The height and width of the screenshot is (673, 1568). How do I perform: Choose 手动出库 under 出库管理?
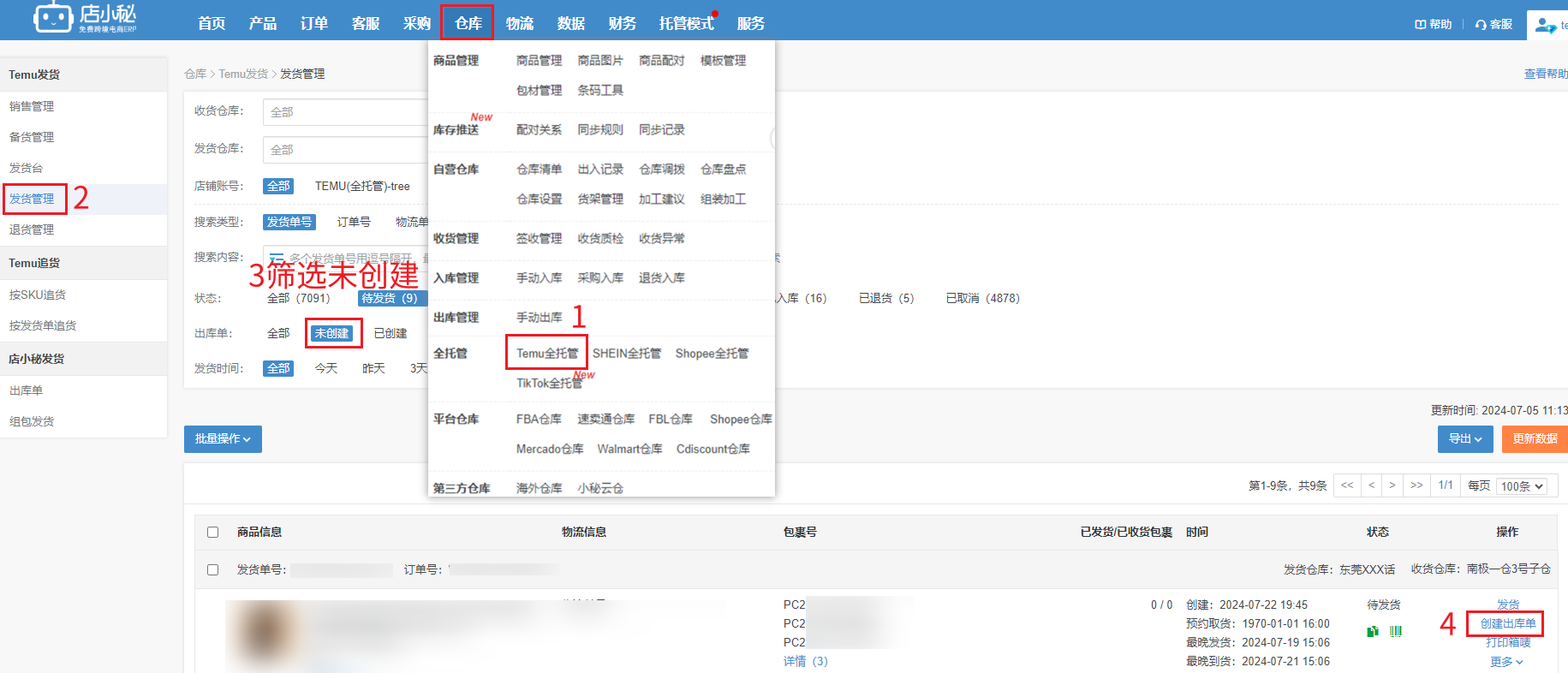[x=540, y=318]
